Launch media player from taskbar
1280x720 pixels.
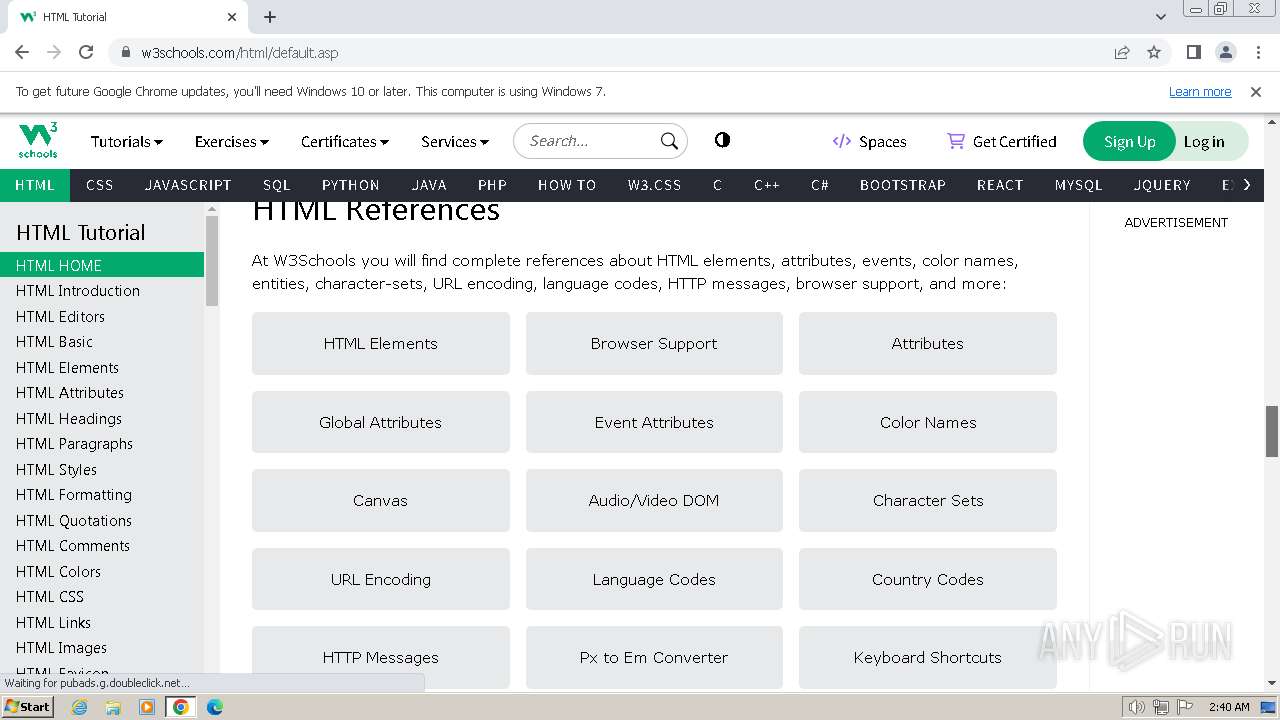tap(147, 707)
